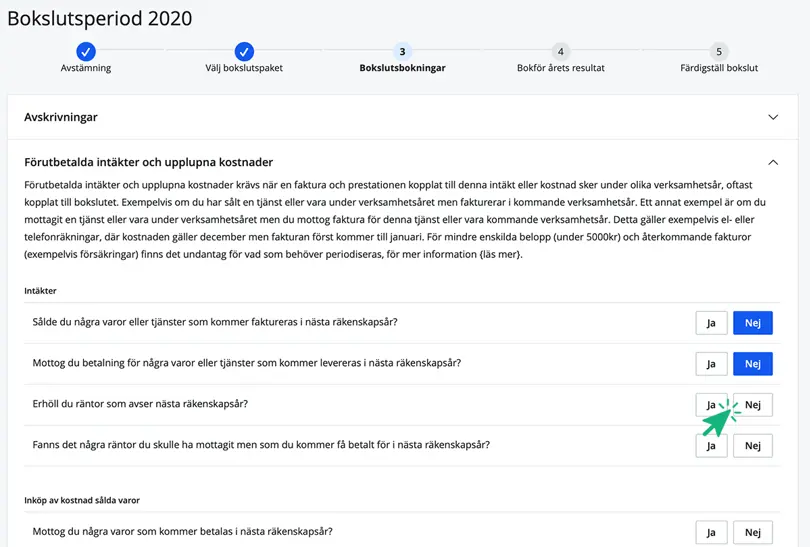Answer Nej for Mottog du några varor
This screenshot has width=810, height=547.
pyautogui.click(x=753, y=533)
